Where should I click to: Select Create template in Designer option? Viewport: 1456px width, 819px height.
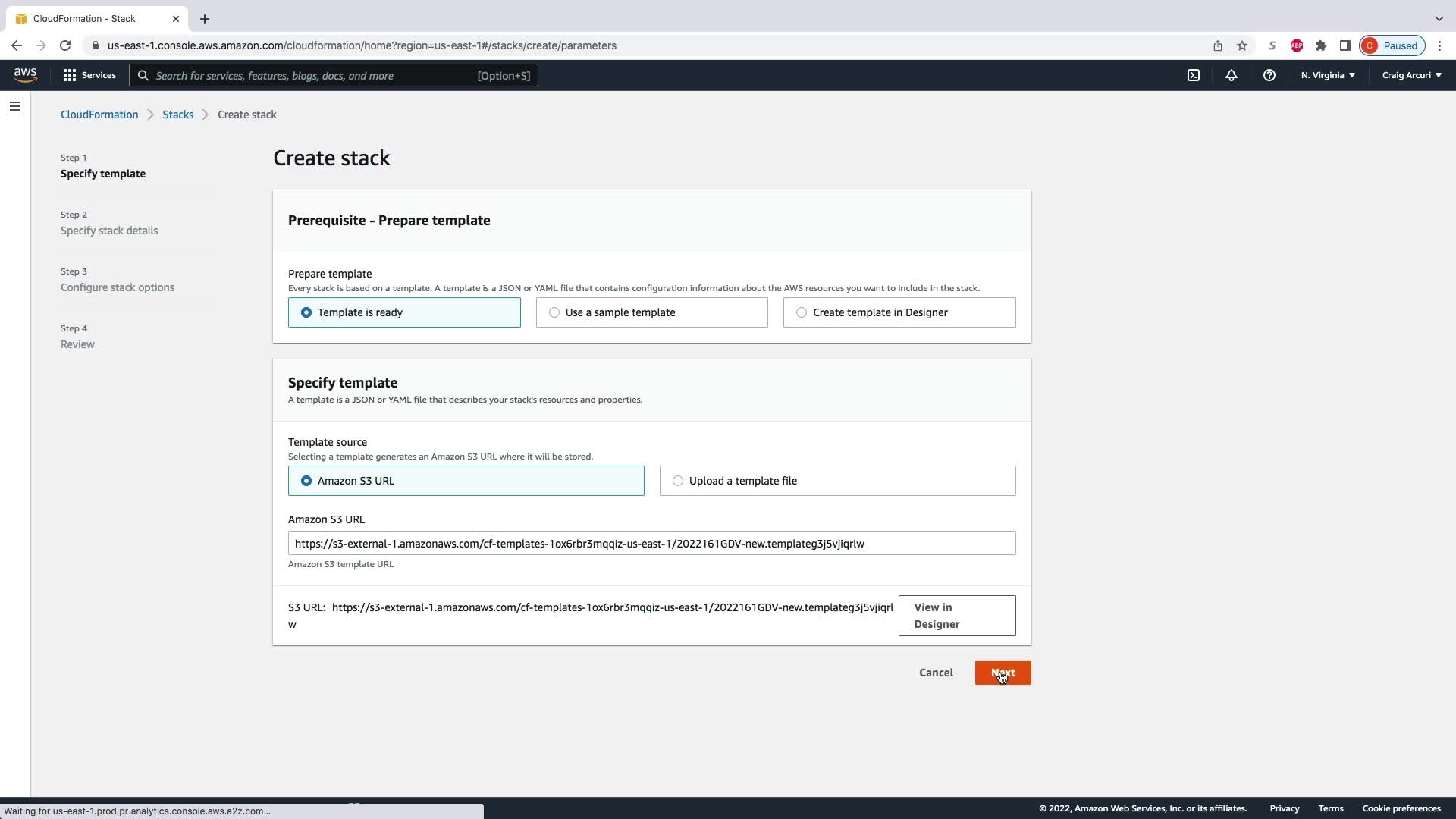click(x=899, y=312)
